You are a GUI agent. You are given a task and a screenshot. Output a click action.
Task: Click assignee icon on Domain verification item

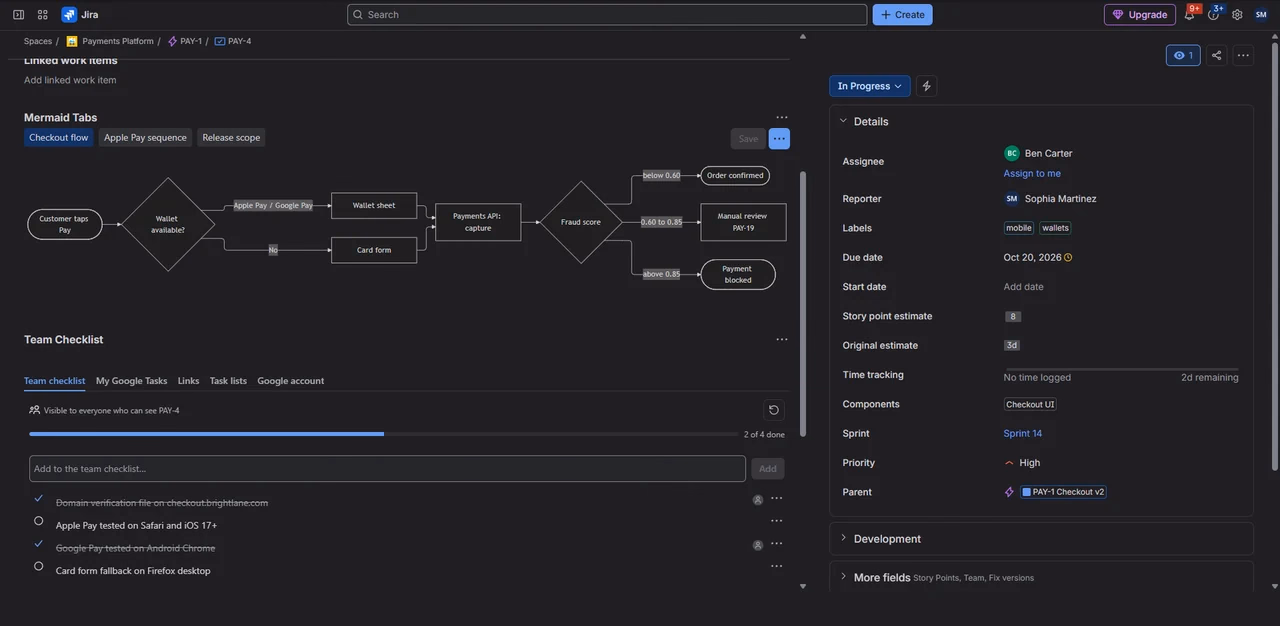[758, 500]
